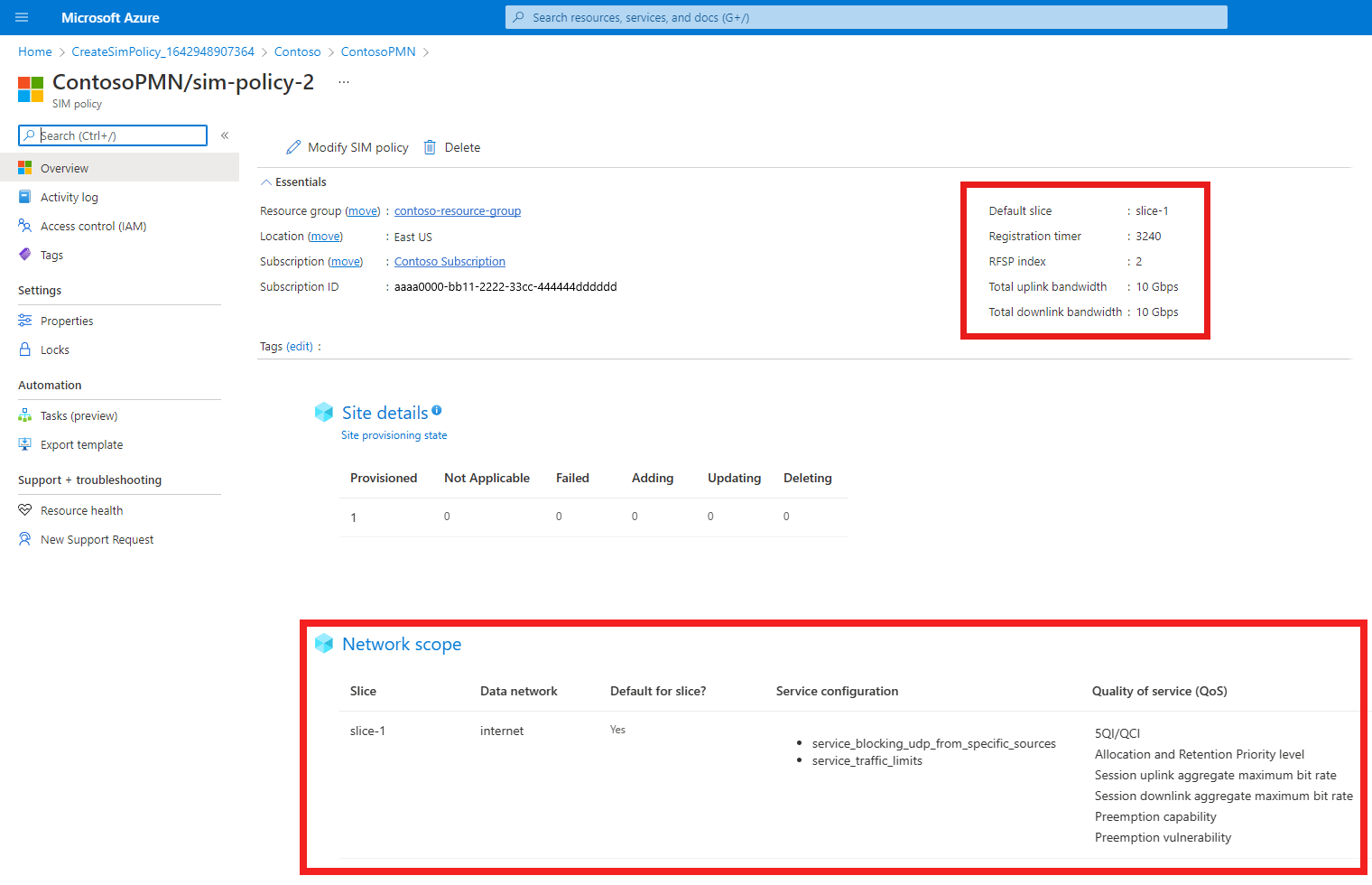Viewport: 1372px width, 885px height.
Task: Click the Total downlink bandwidth 10 Gbps value
Action: pyautogui.click(x=1157, y=312)
